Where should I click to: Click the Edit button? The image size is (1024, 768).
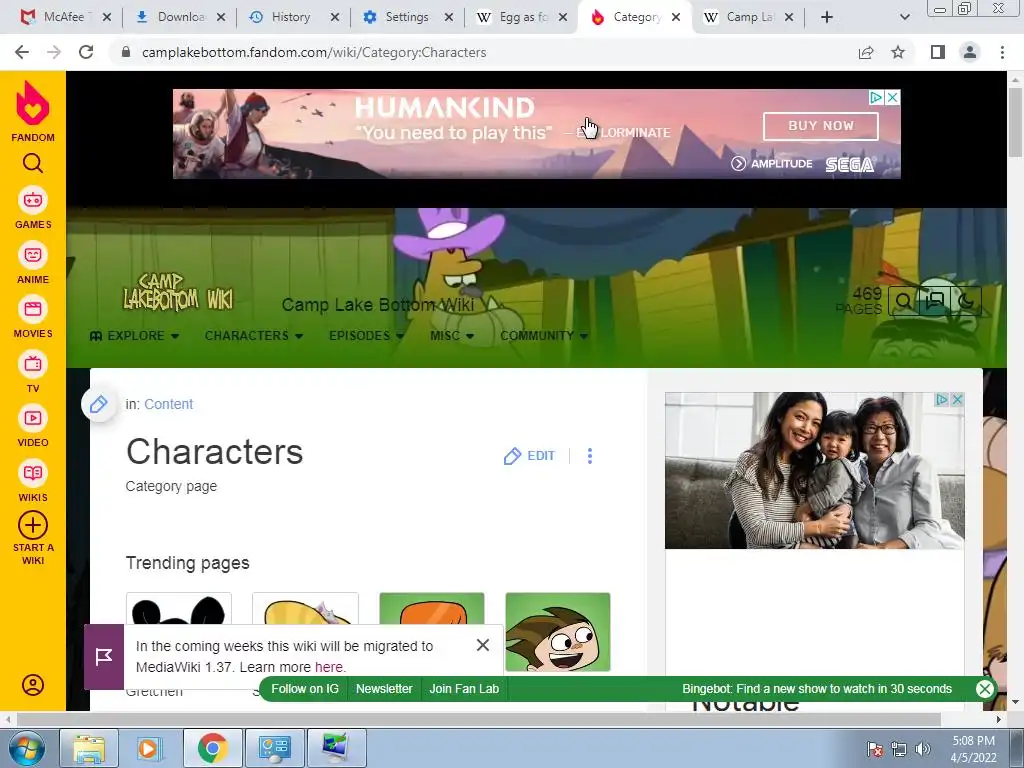(530, 456)
